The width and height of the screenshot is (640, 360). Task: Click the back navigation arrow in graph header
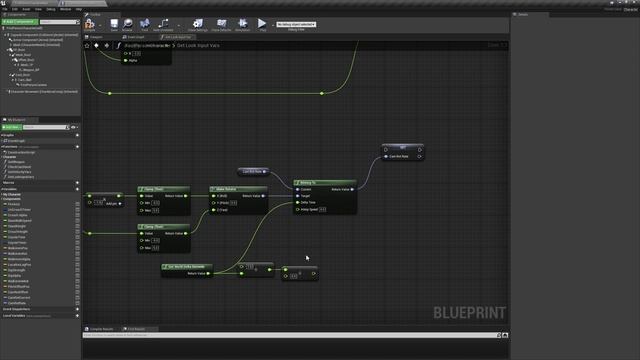click(97, 46)
